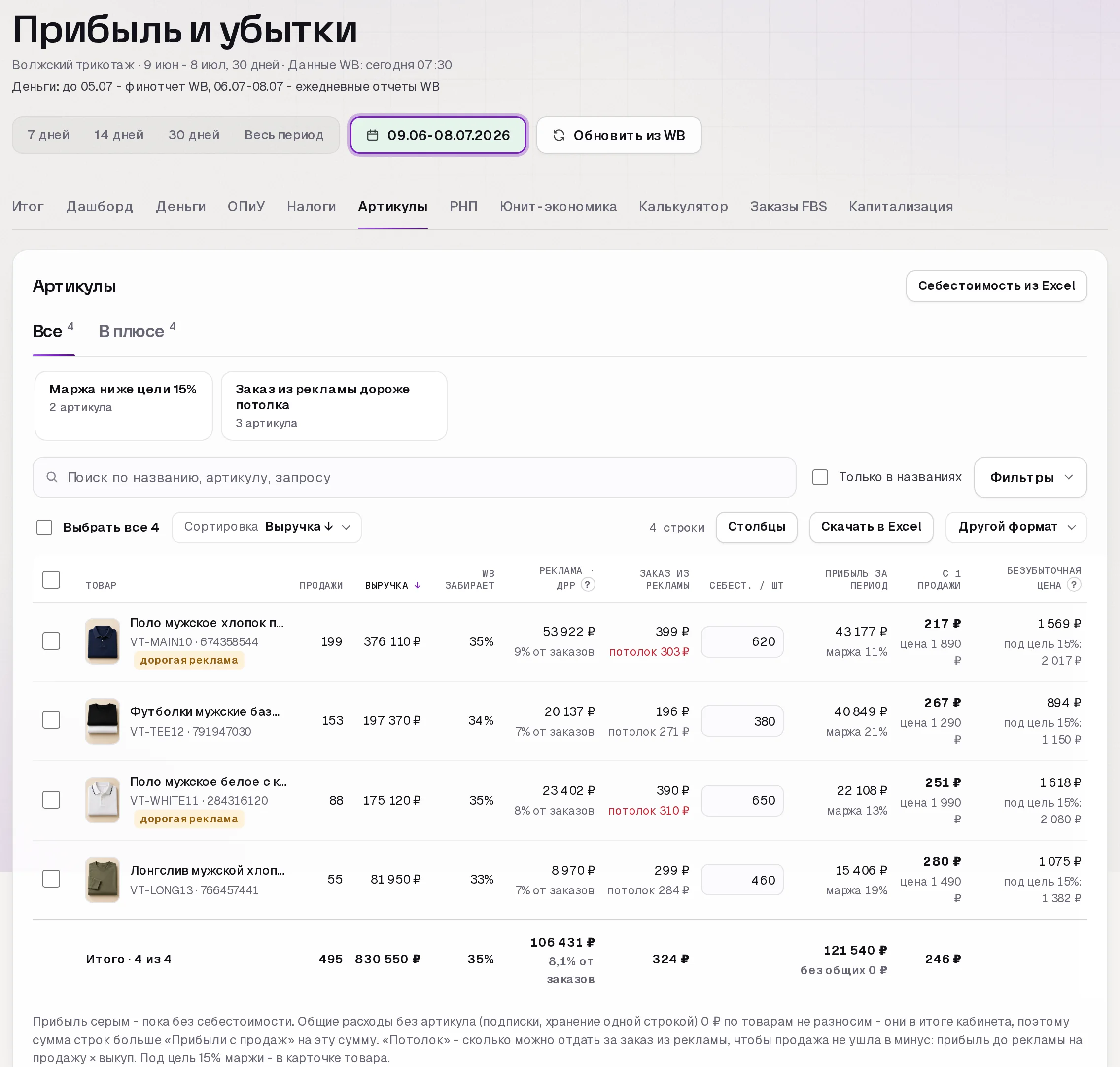Edit the cost field with value 380
The width and height of the screenshot is (1120, 1067).
pyautogui.click(x=742, y=721)
